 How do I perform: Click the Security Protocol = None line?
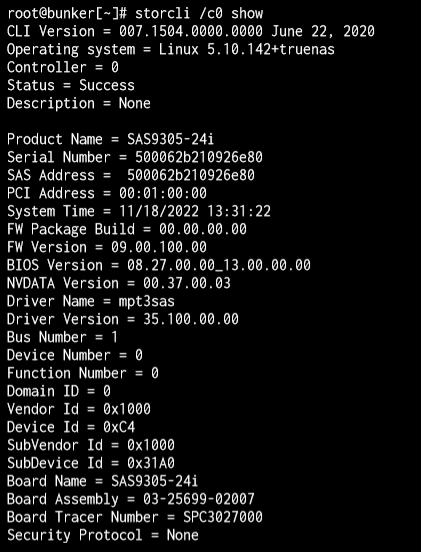click(103, 535)
